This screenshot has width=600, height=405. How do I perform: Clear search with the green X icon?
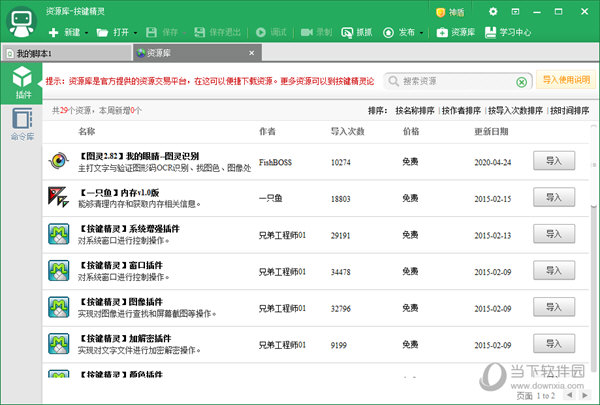(521, 82)
